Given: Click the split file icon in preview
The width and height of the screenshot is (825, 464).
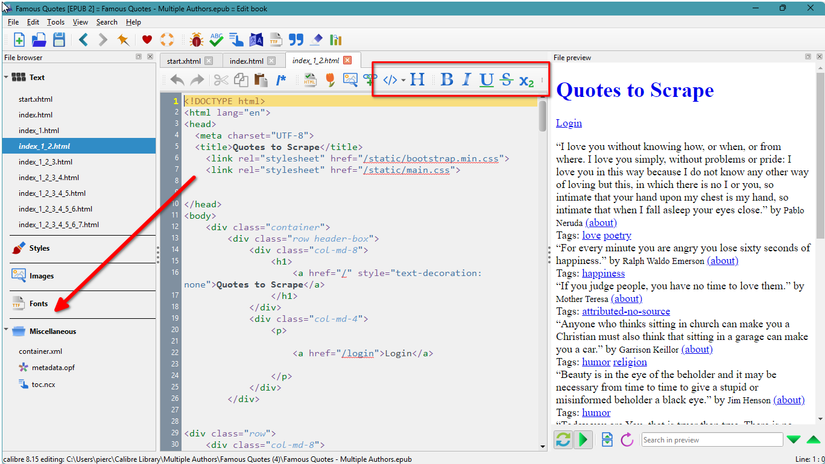Looking at the screenshot, I should [607, 439].
